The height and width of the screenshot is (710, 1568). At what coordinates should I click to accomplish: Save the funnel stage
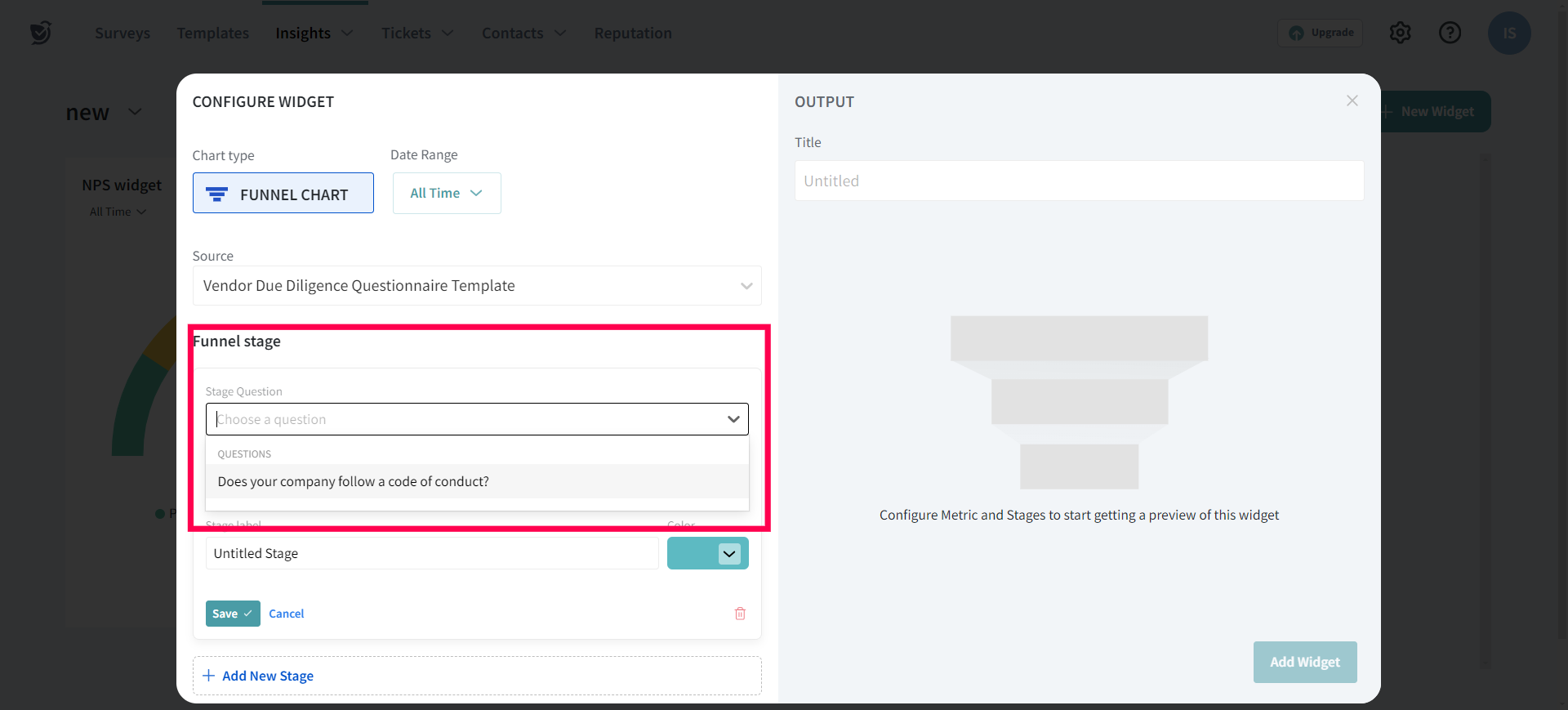[x=232, y=614]
